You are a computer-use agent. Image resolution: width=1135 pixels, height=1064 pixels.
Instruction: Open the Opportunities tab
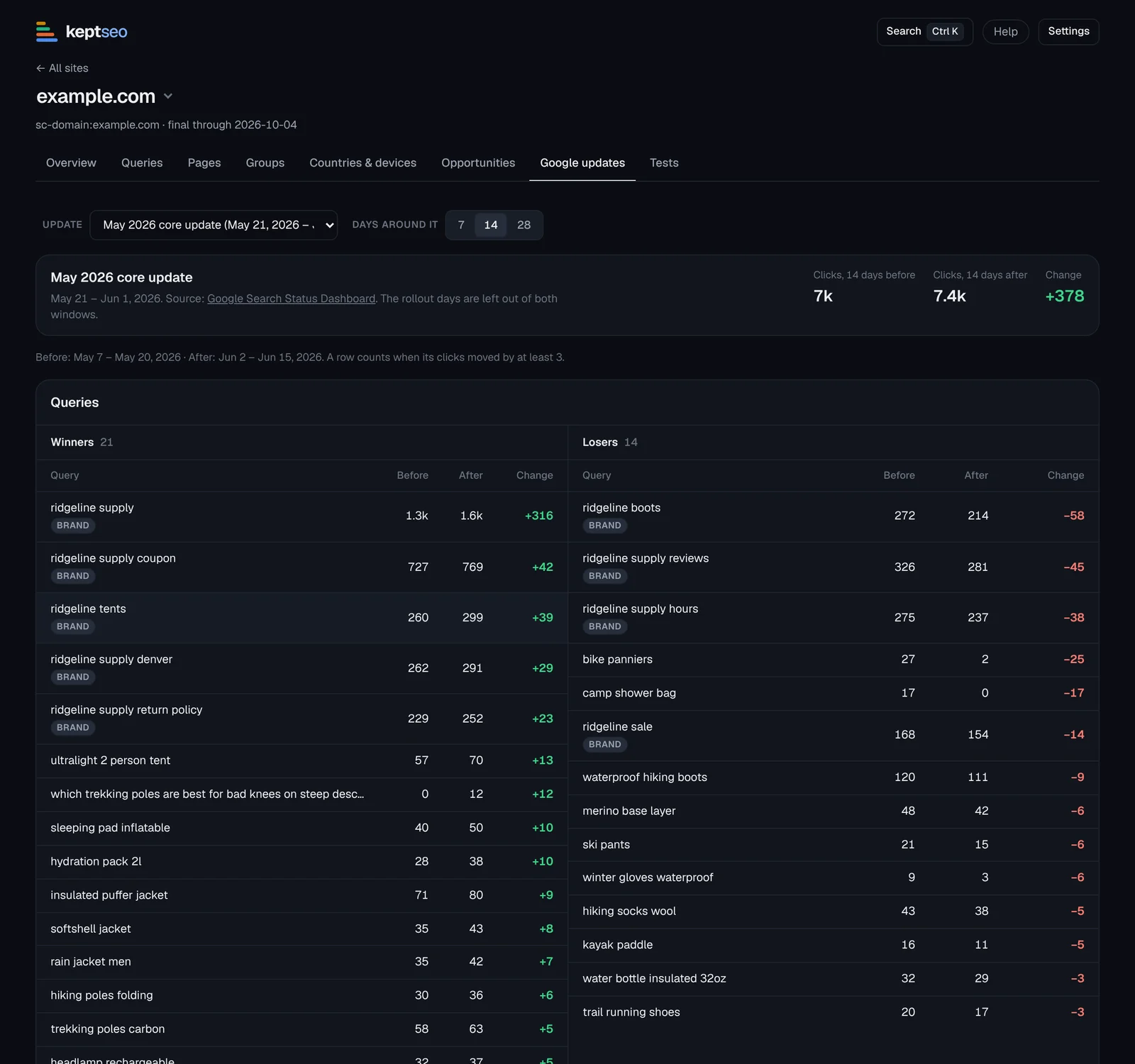[x=478, y=162]
